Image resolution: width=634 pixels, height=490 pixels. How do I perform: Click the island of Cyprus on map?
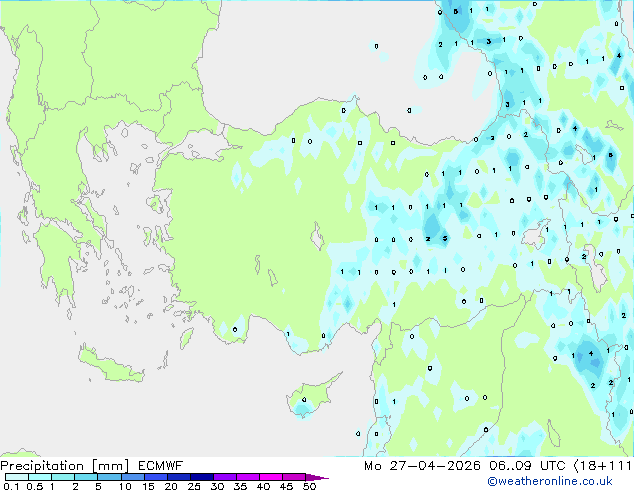click(311, 398)
